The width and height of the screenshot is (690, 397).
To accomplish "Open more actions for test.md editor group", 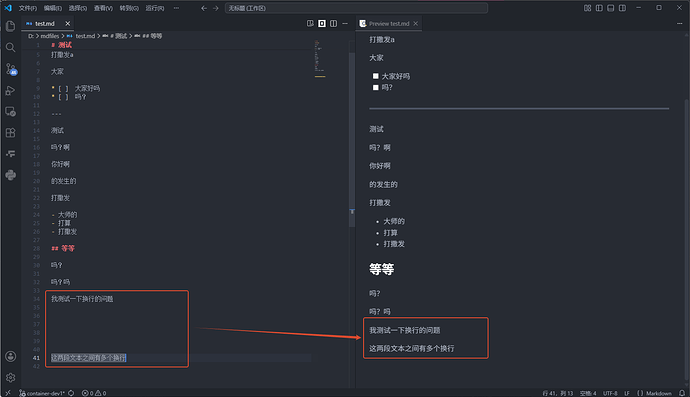I will pos(345,23).
